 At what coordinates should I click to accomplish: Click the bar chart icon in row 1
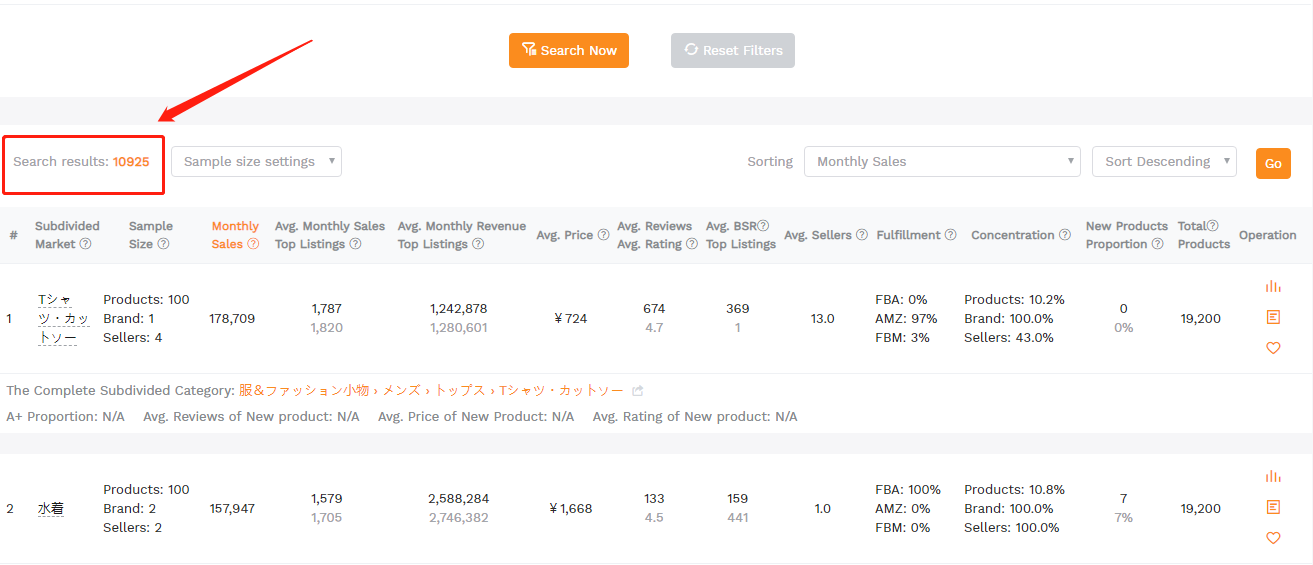tap(1273, 286)
